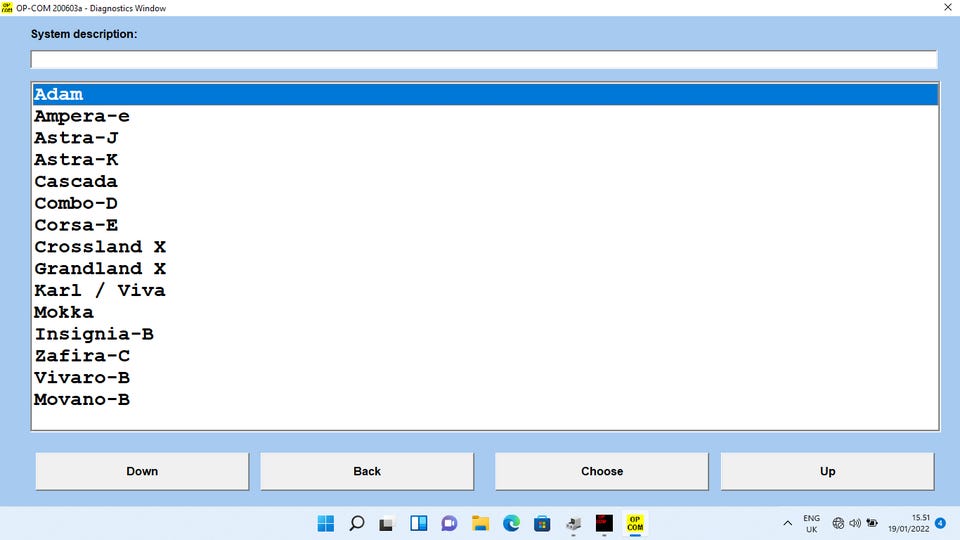Click the Down button
The image size is (960, 540).
(142, 471)
